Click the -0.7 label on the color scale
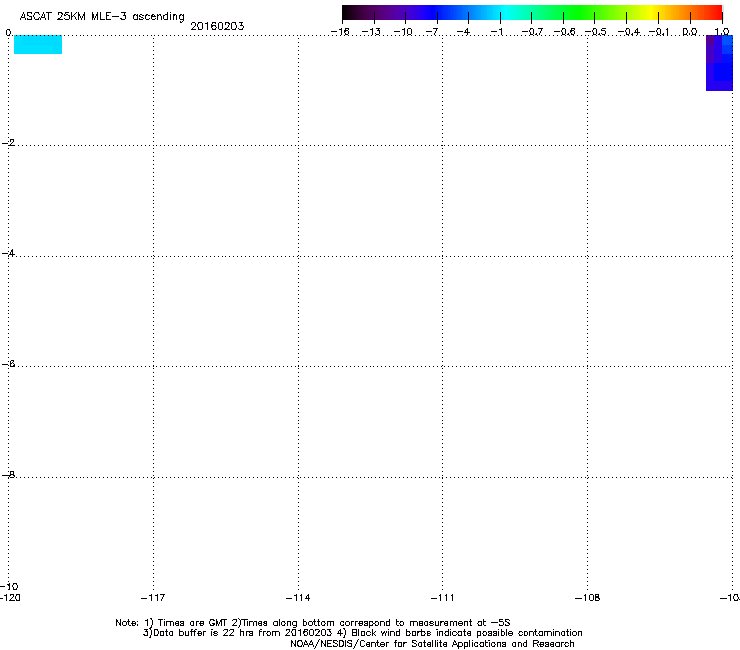The height and width of the screenshot is (650, 740). click(532, 32)
